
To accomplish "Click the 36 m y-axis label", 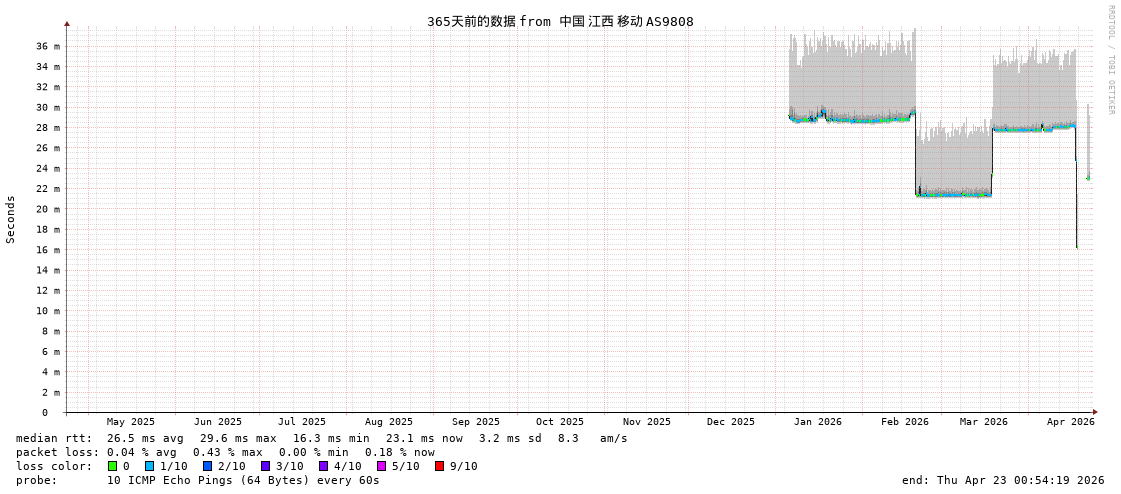I will [x=47, y=46].
